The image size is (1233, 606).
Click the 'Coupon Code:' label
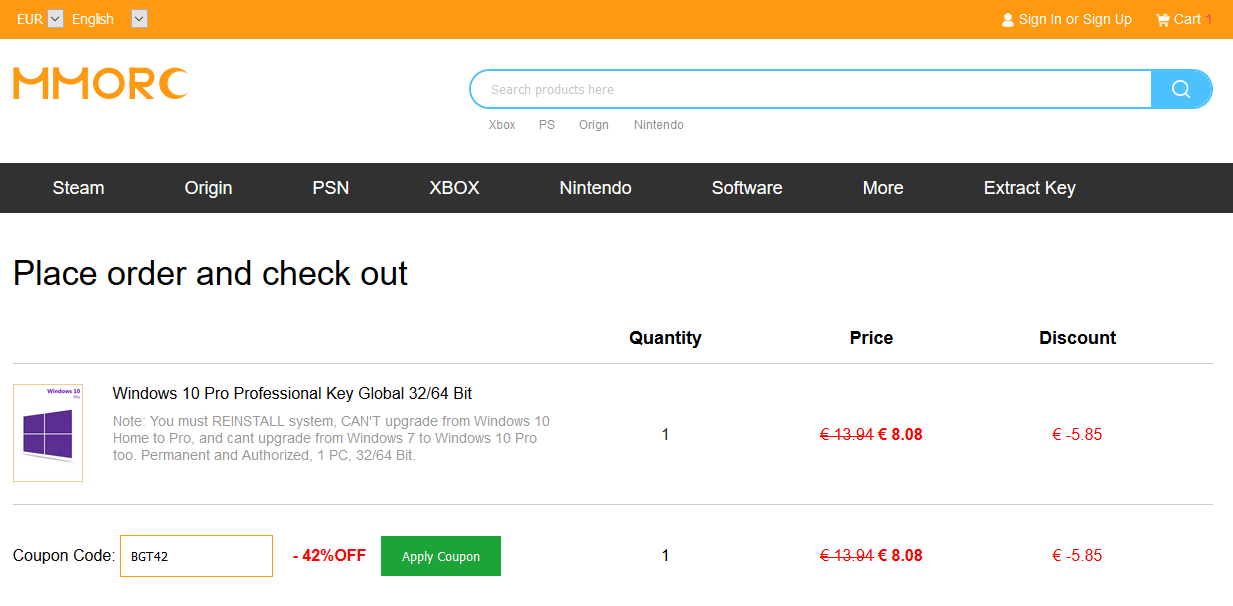click(64, 556)
